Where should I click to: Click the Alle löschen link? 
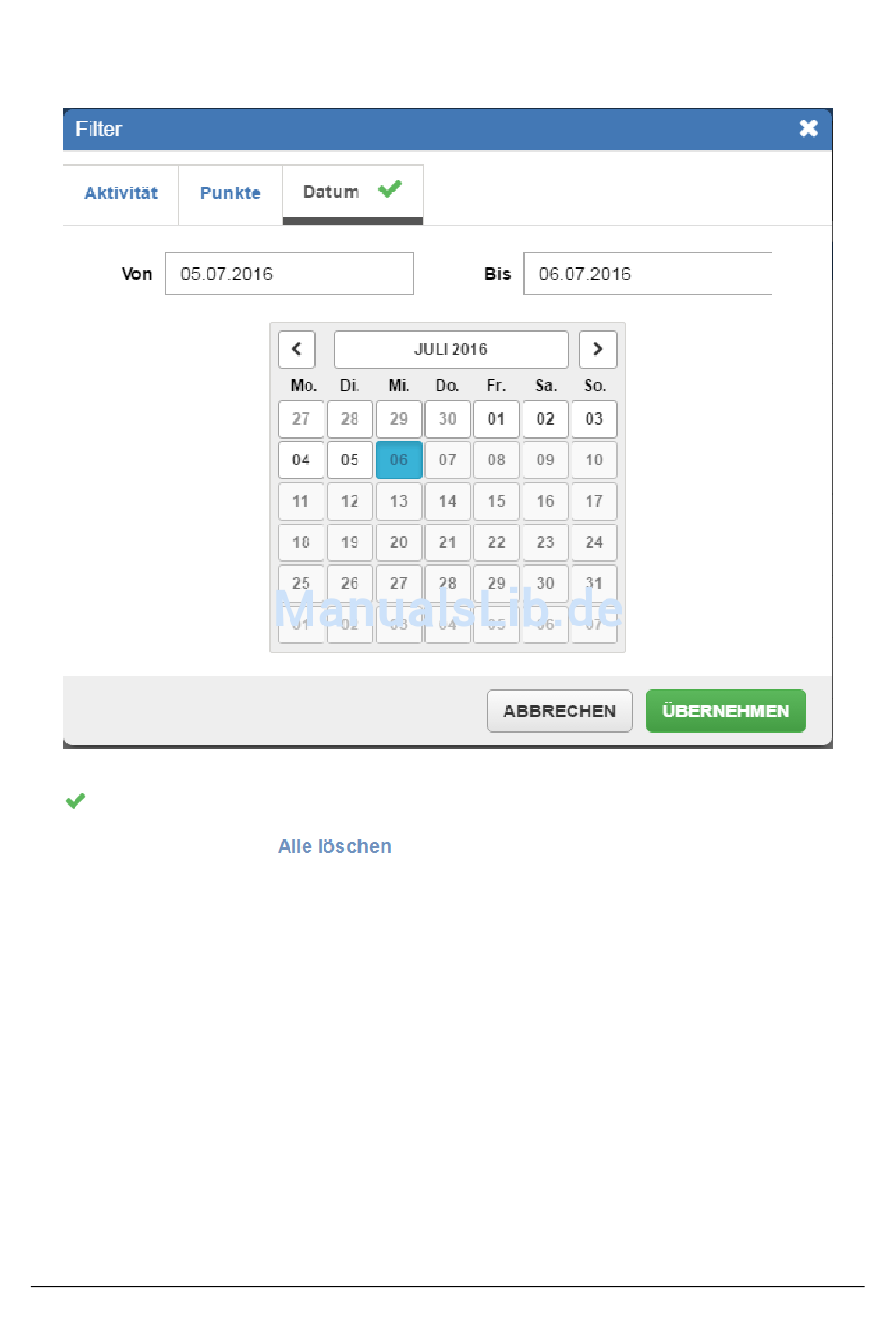click(x=335, y=846)
